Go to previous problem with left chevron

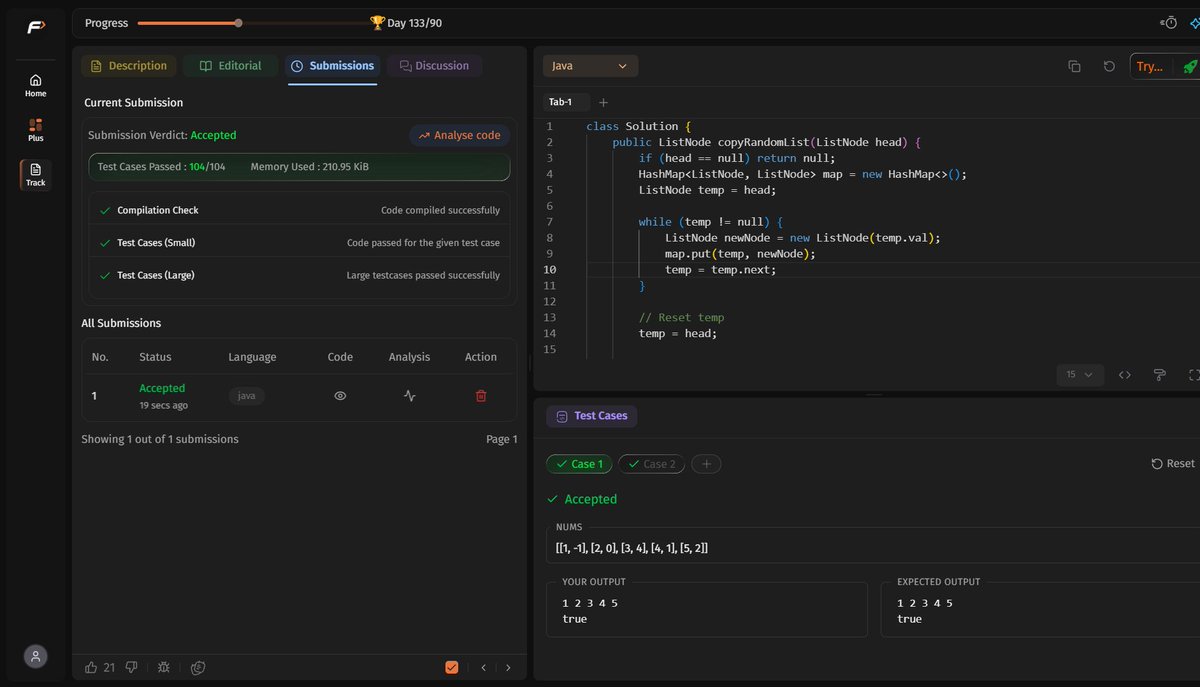(x=483, y=667)
